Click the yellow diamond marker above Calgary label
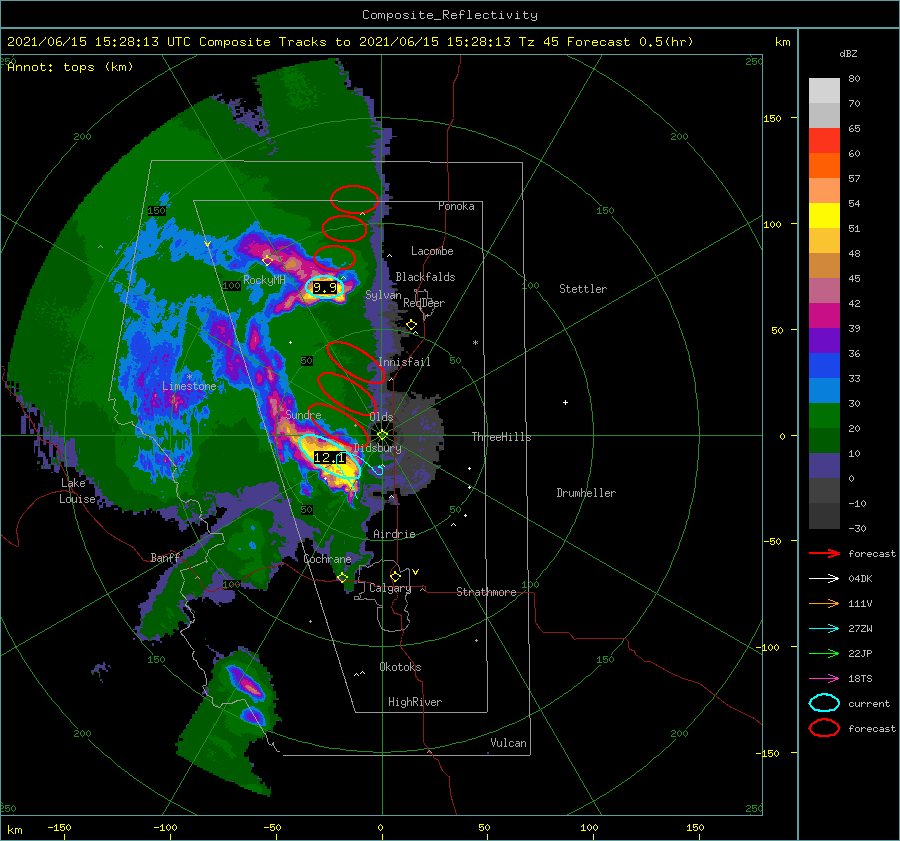The height and width of the screenshot is (841, 900). (x=395, y=576)
